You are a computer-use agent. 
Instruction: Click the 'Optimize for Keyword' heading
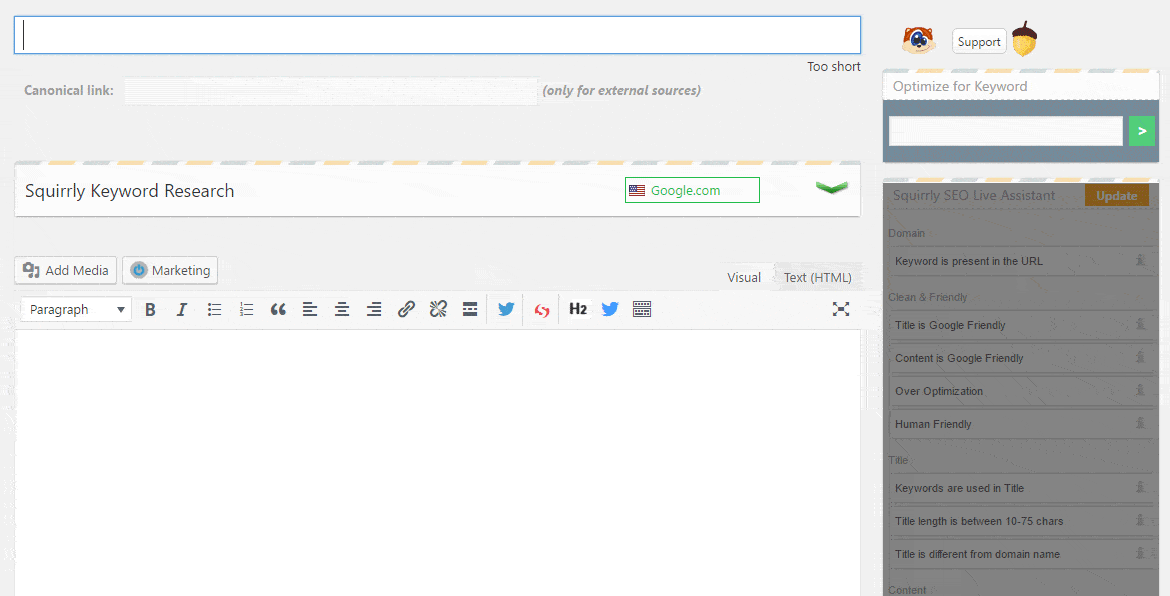(960, 87)
